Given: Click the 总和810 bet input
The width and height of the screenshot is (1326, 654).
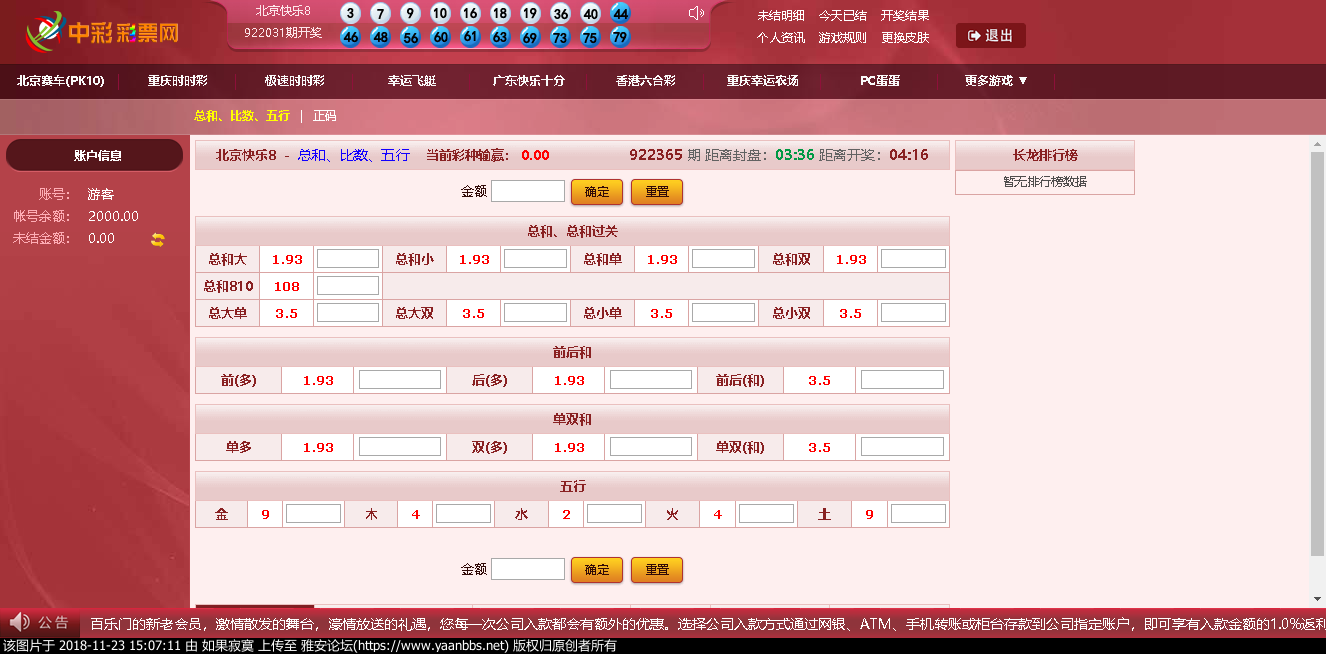Looking at the screenshot, I should pyautogui.click(x=348, y=286).
